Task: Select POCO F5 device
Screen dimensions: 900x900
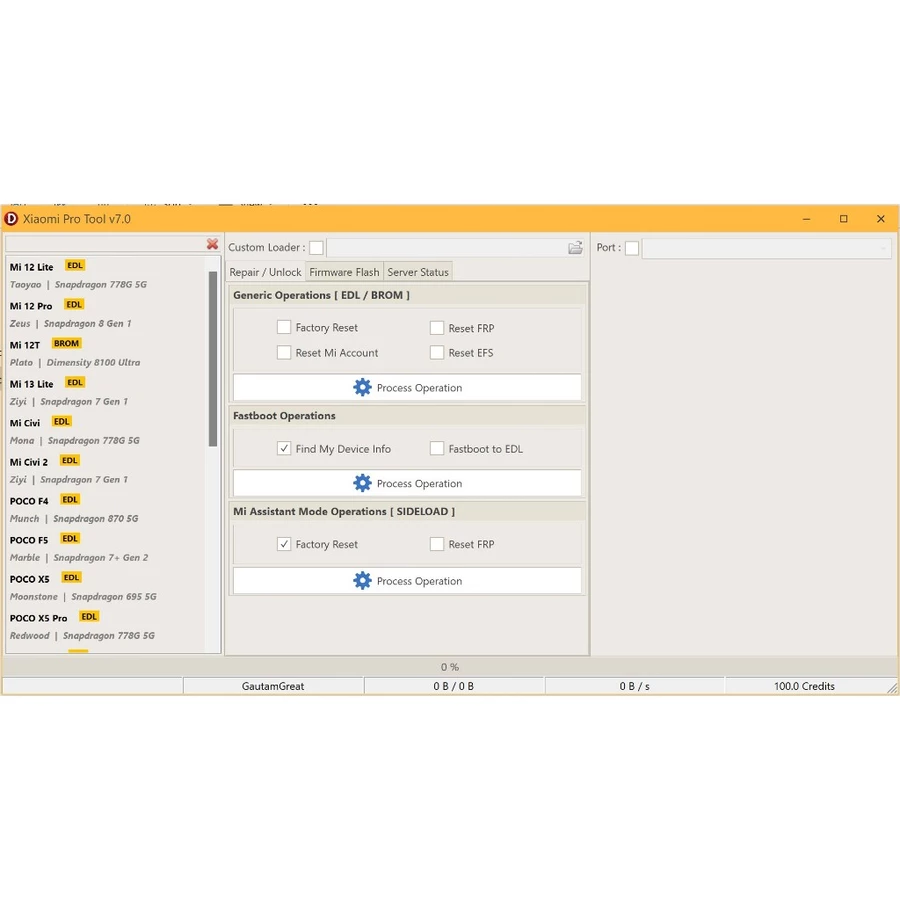Action: coord(106,548)
